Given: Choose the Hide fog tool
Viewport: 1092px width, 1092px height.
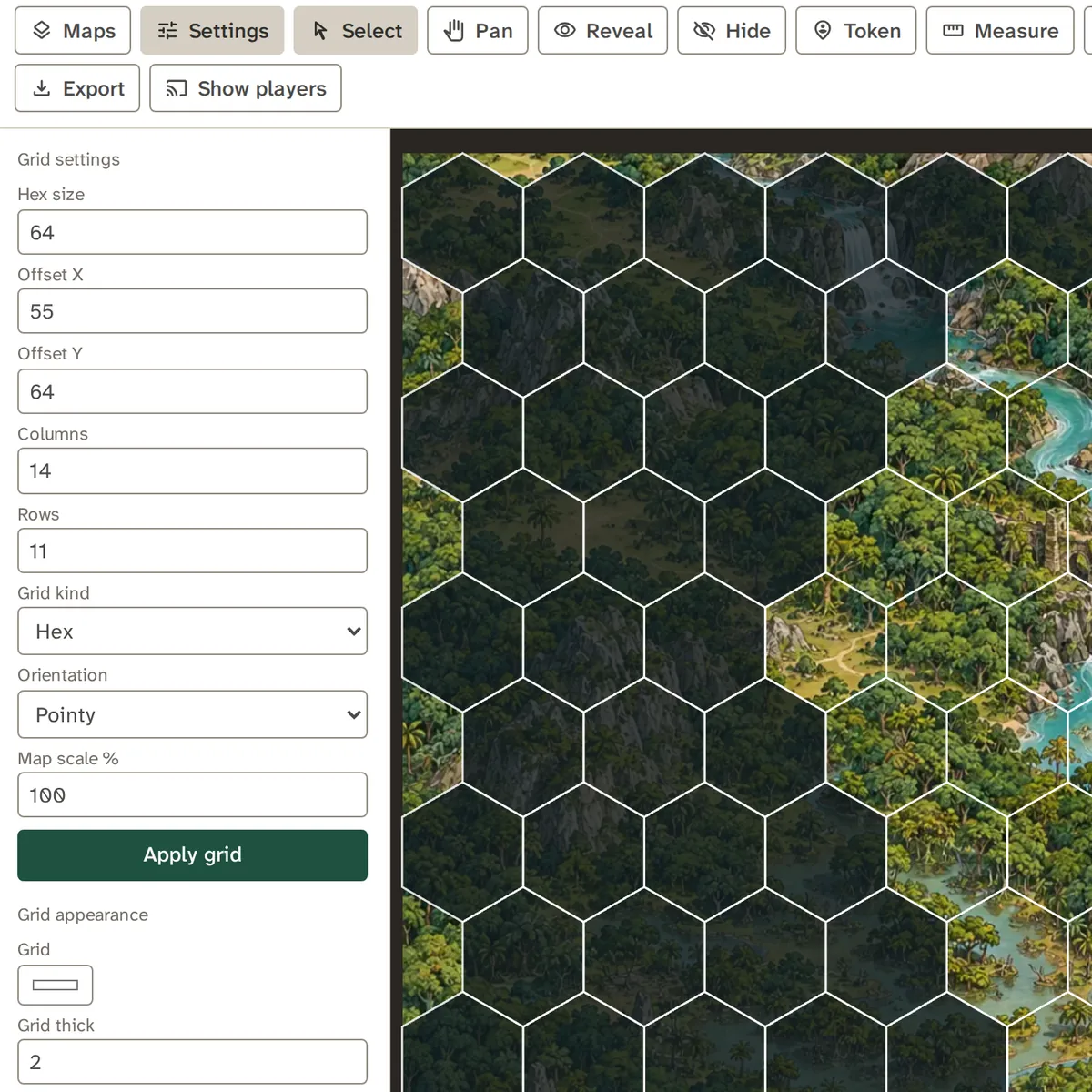Looking at the screenshot, I should (x=732, y=31).
